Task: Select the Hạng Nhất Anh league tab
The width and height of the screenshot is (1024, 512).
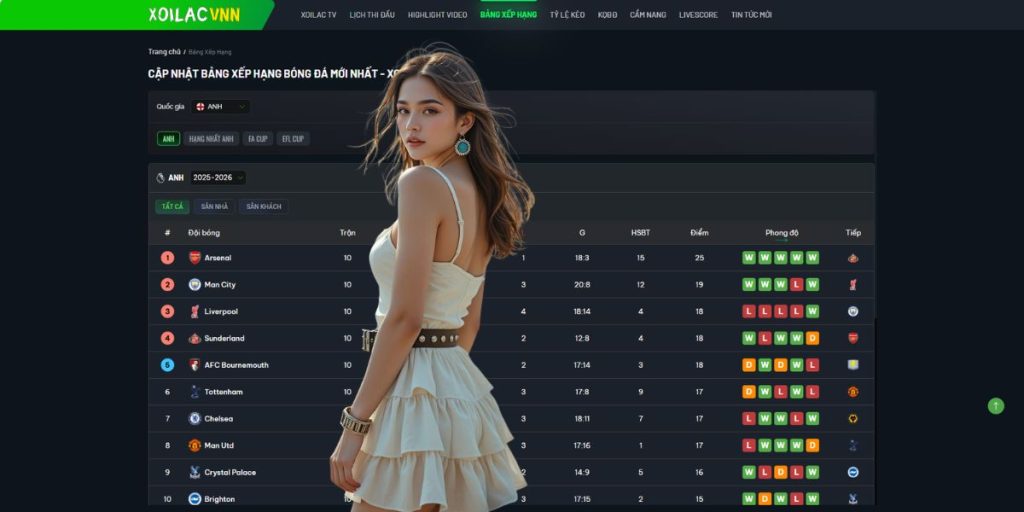Action: 211,139
